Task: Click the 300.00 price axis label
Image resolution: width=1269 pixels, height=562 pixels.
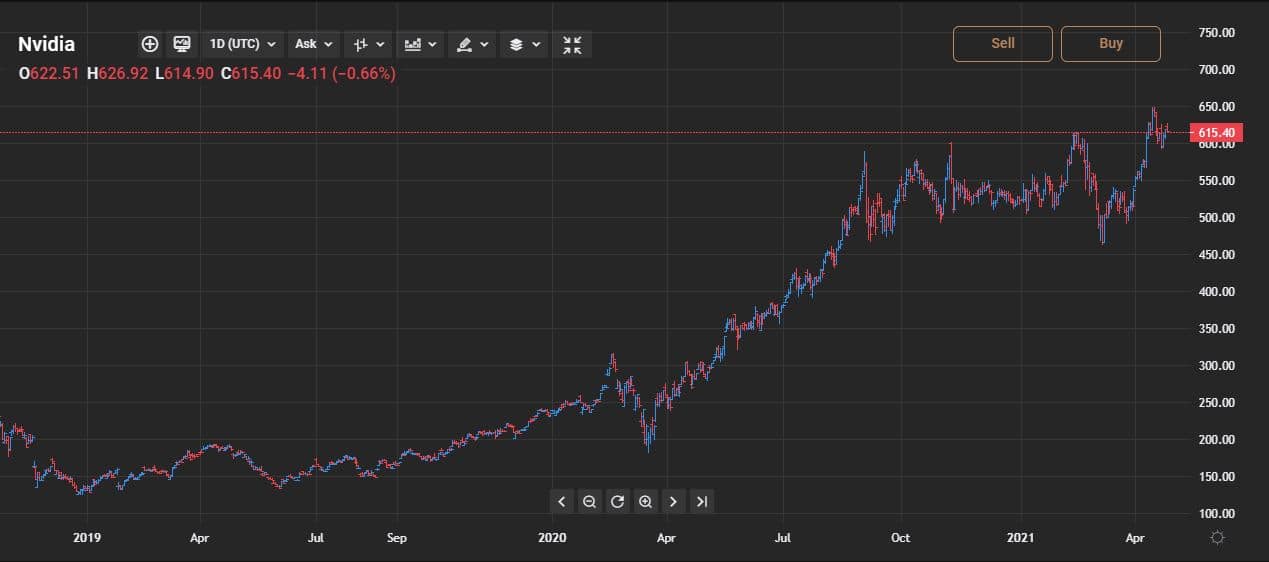Action: point(1216,366)
